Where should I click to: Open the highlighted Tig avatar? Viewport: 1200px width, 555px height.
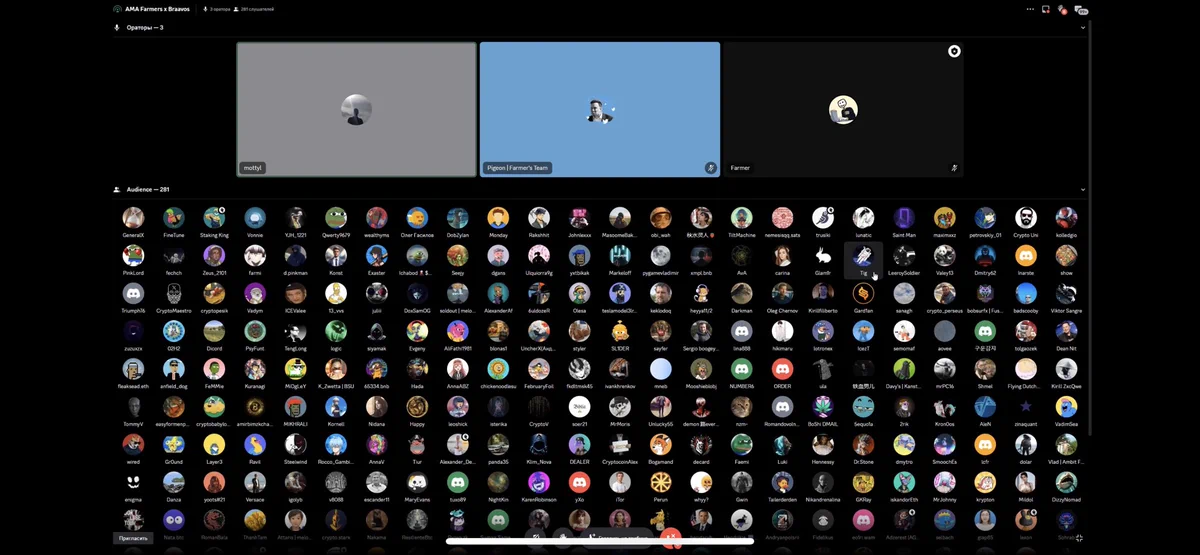point(863,256)
